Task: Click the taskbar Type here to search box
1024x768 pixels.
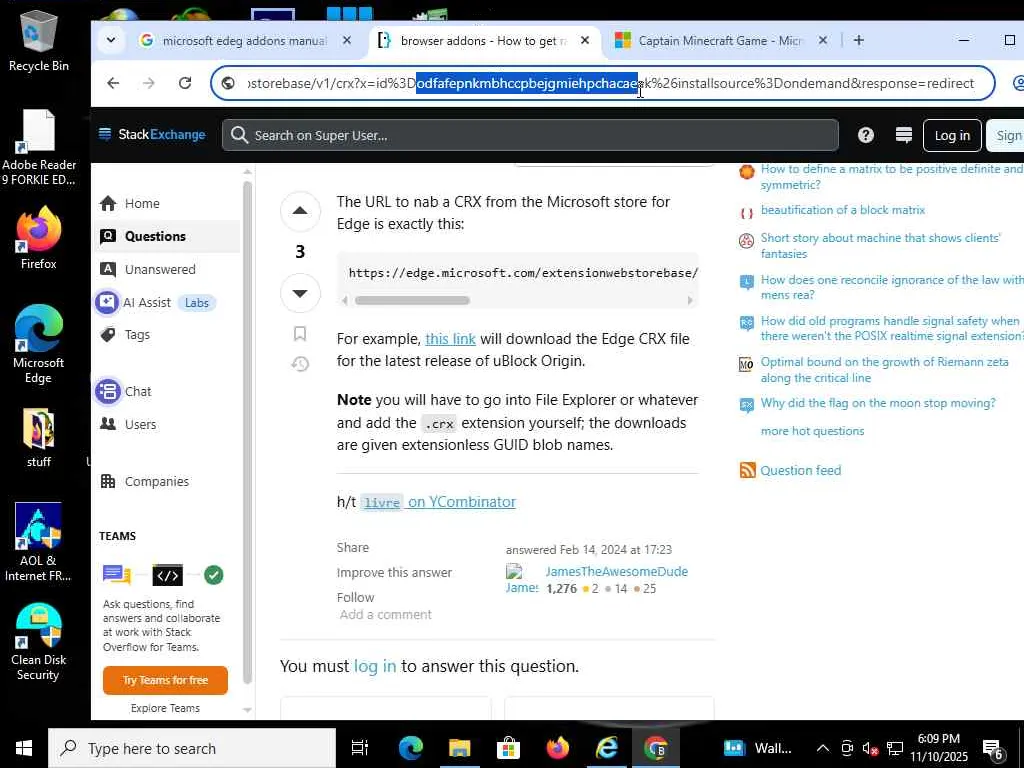Action: point(192,748)
